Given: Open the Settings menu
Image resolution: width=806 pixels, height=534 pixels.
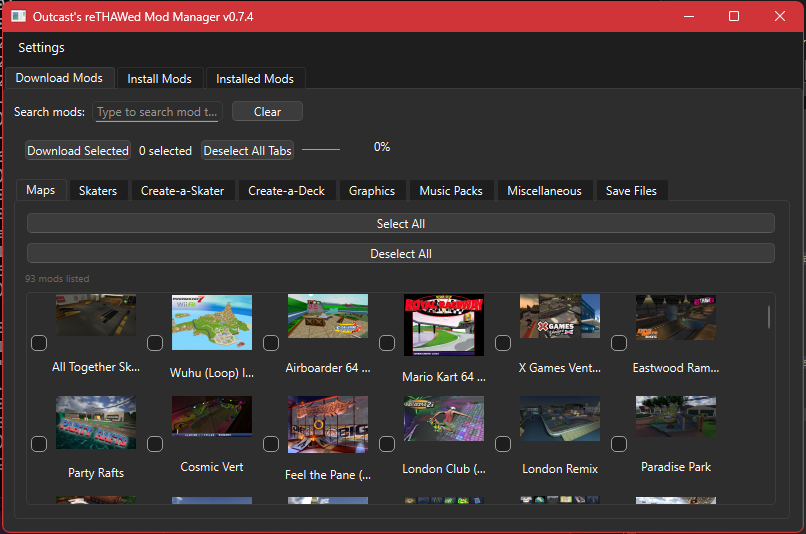Looking at the screenshot, I should pos(41,47).
